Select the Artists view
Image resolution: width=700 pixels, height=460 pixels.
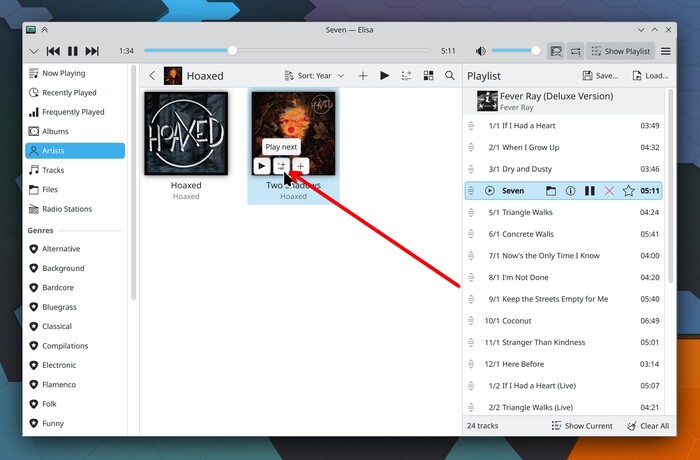click(x=75, y=151)
